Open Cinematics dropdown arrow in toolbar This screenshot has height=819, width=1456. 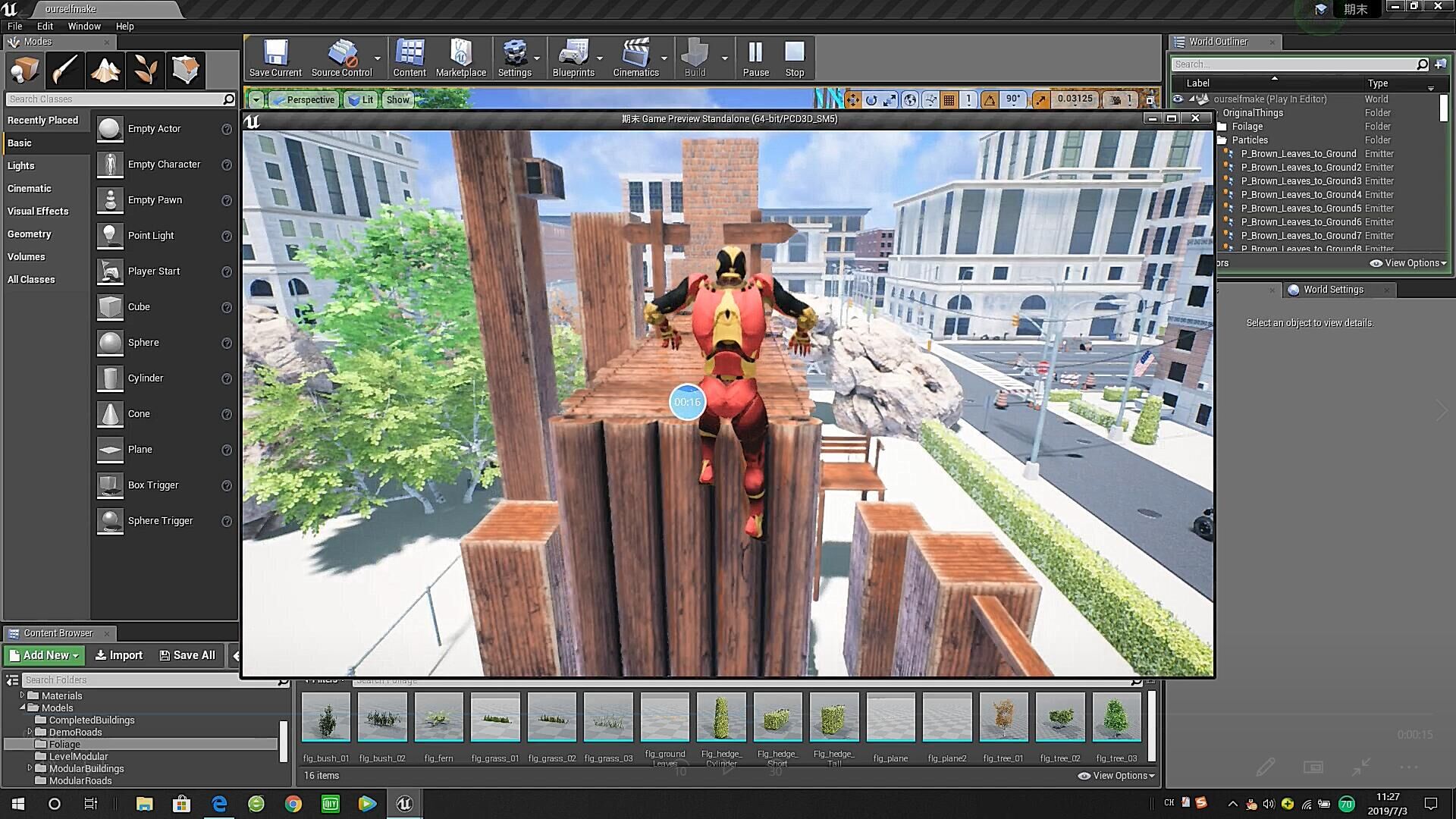click(664, 58)
